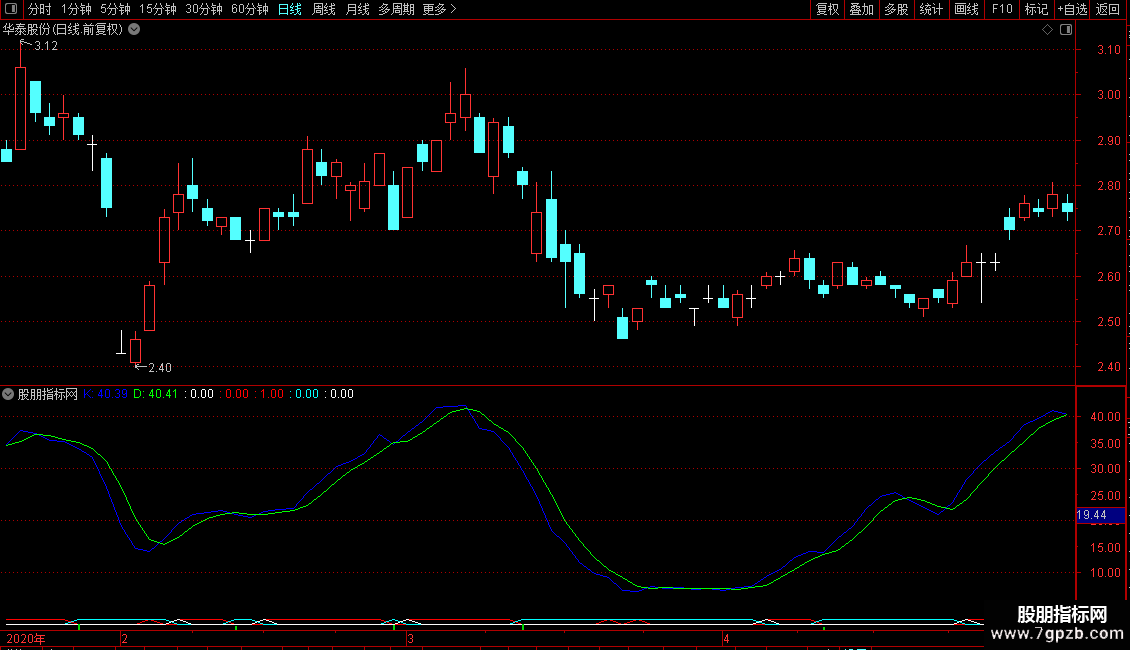Select the 15分钟 period tab
Image resolution: width=1130 pixels, height=650 pixels.
157,9
